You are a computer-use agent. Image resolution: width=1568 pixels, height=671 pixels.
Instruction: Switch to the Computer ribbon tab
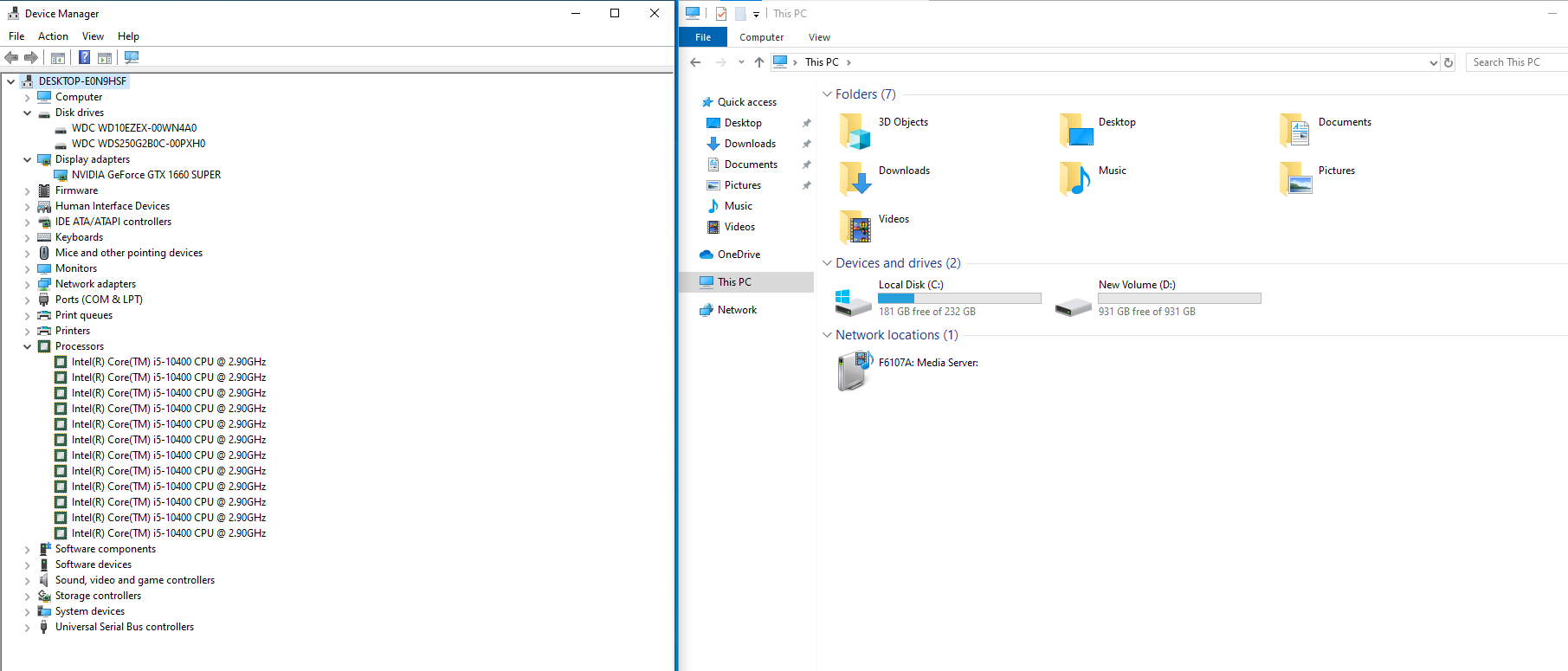pos(761,37)
